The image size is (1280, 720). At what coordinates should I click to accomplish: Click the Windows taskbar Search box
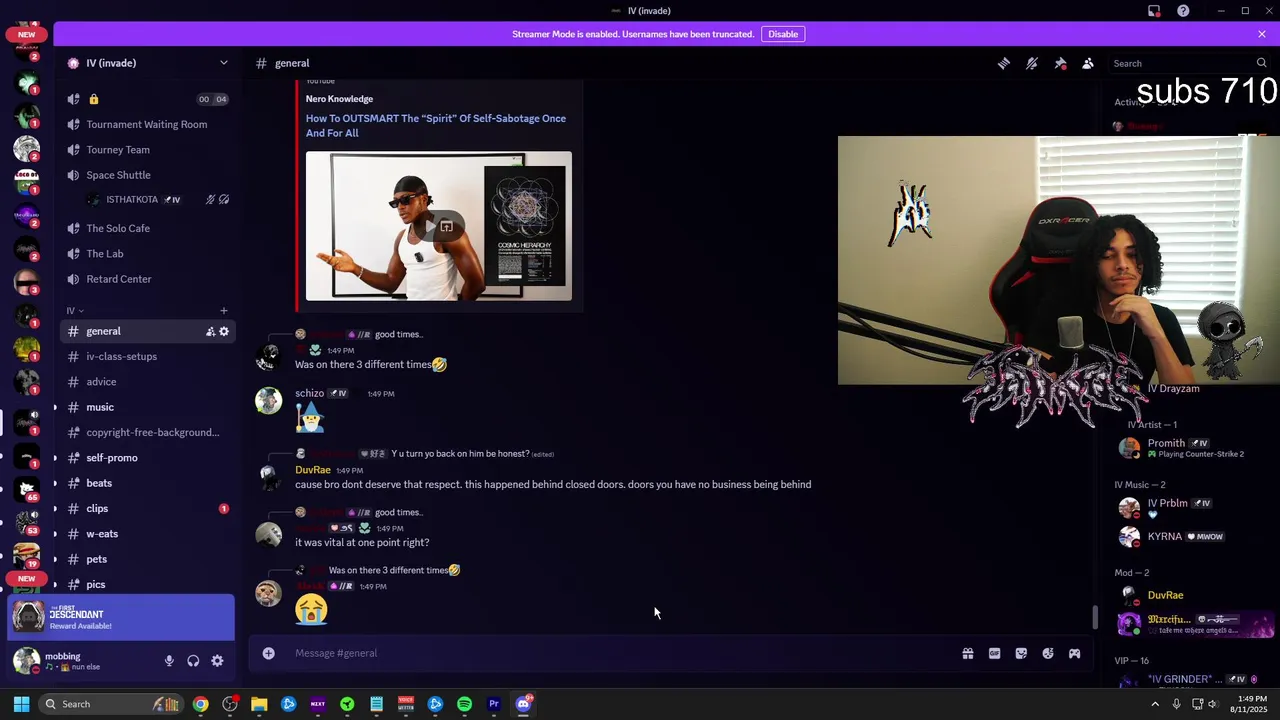click(x=111, y=704)
